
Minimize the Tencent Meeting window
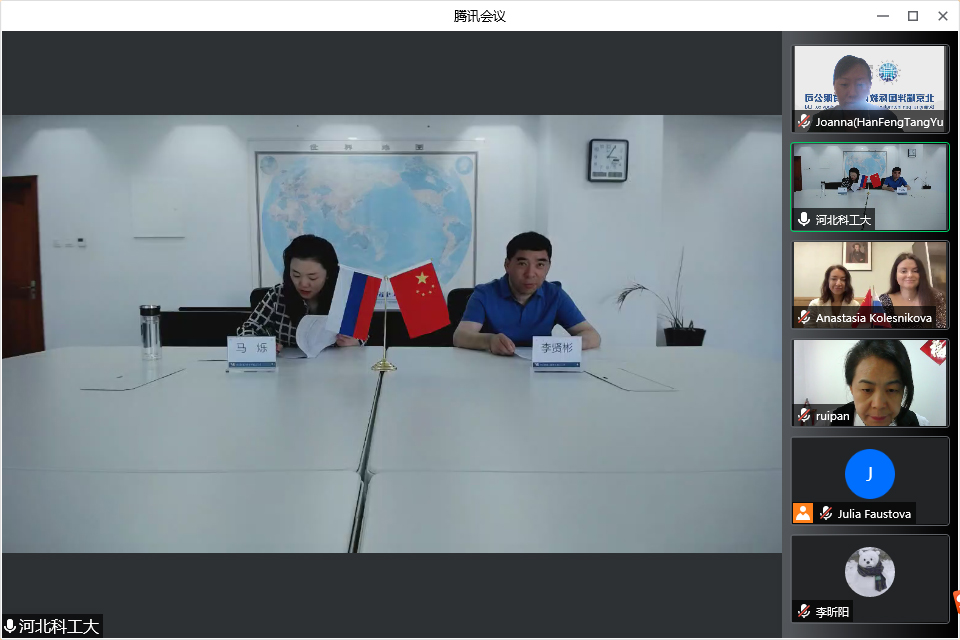(x=882, y=16)
